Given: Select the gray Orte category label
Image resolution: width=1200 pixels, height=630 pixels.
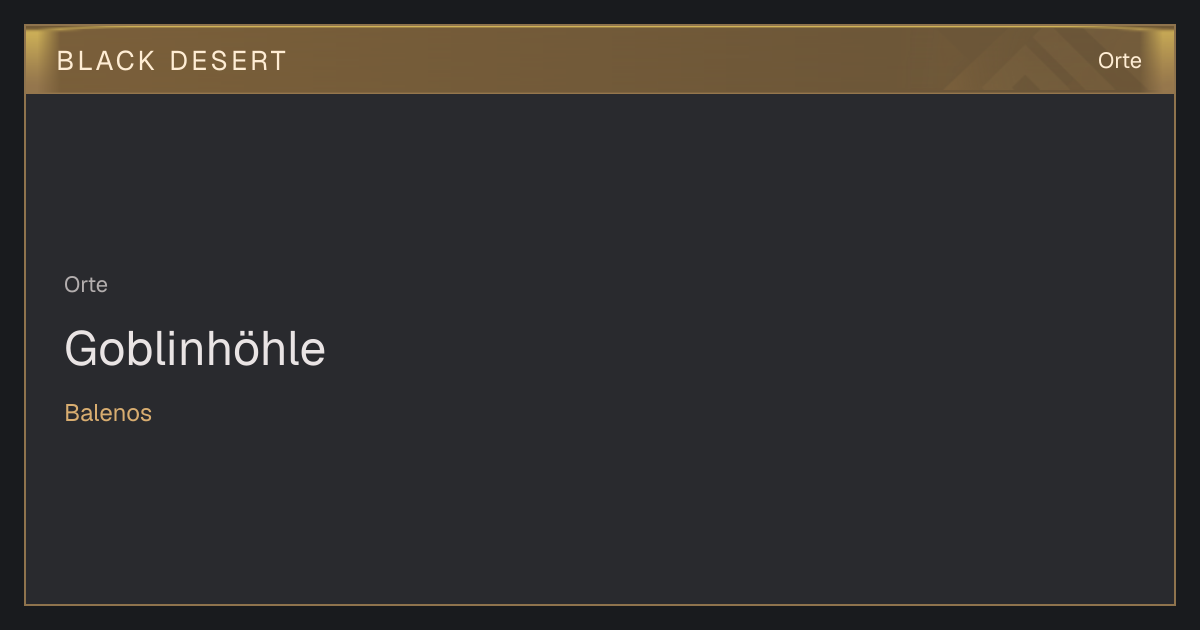Looking at the screenshot, I should (x=86, y=285).
